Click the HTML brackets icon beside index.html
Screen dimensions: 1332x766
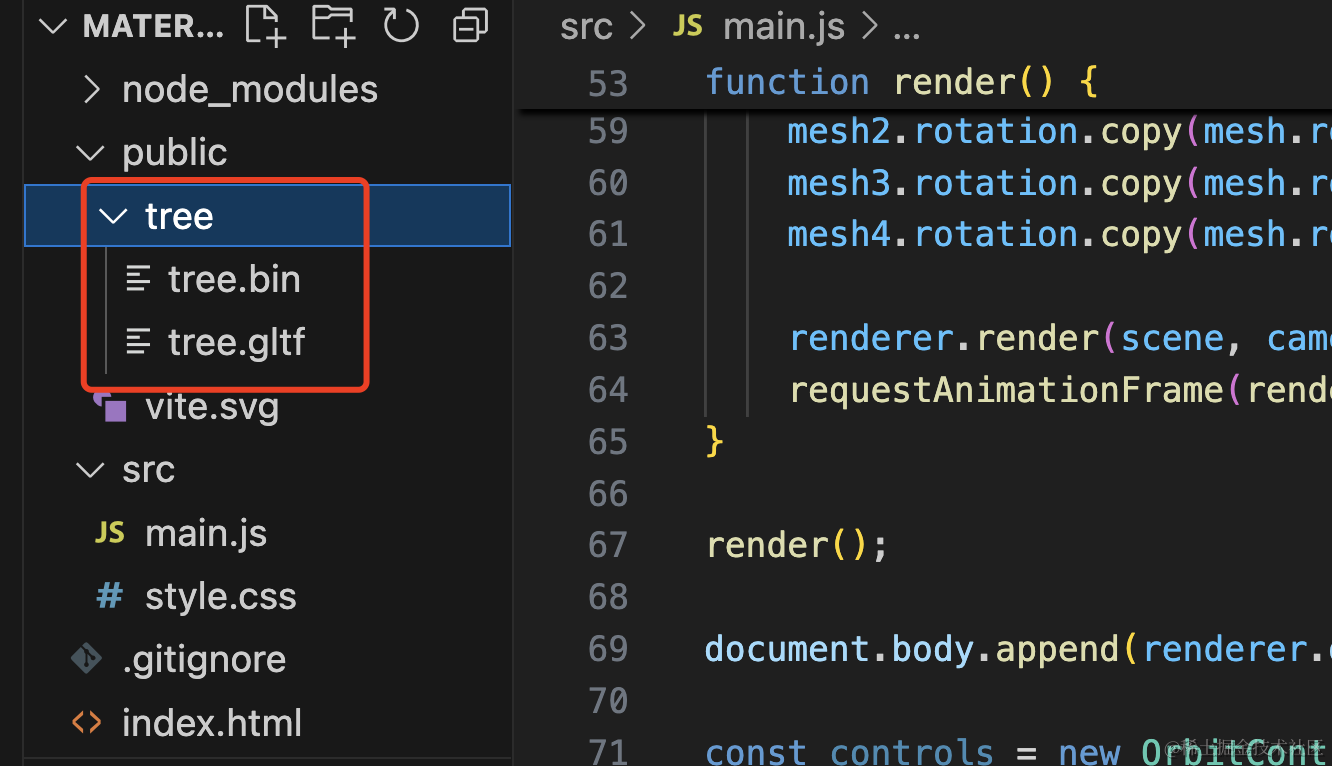pyautogui.click(x=87, y=723)
